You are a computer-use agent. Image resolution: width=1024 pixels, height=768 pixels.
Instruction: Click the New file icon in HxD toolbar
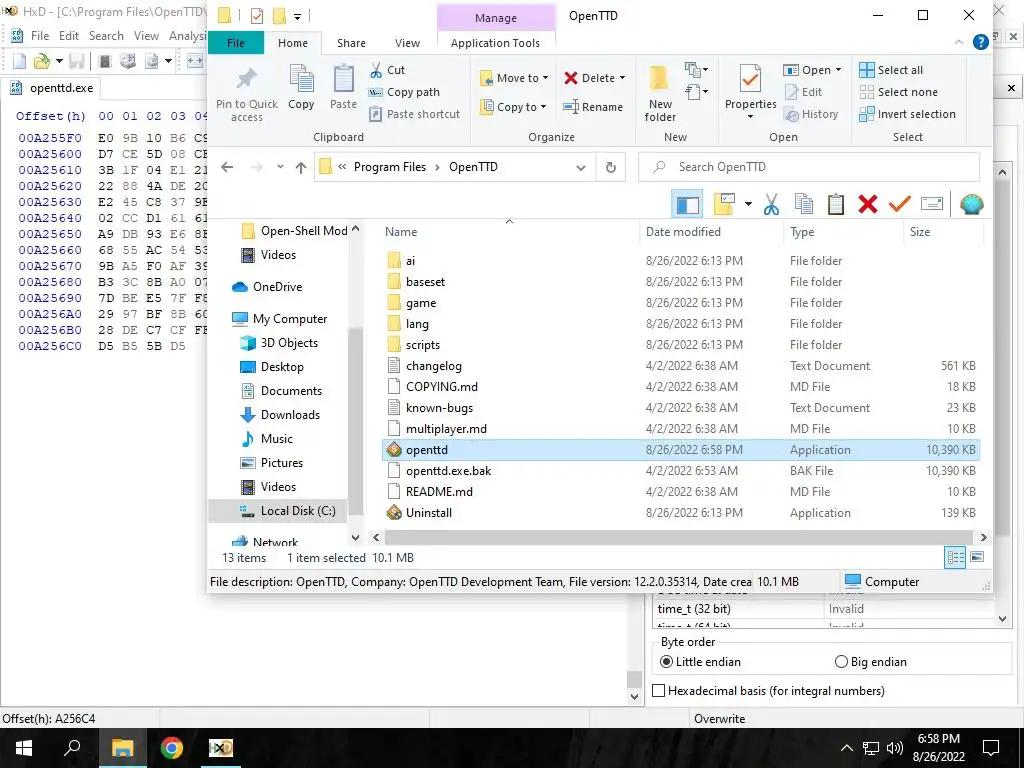tap(20, 61)
